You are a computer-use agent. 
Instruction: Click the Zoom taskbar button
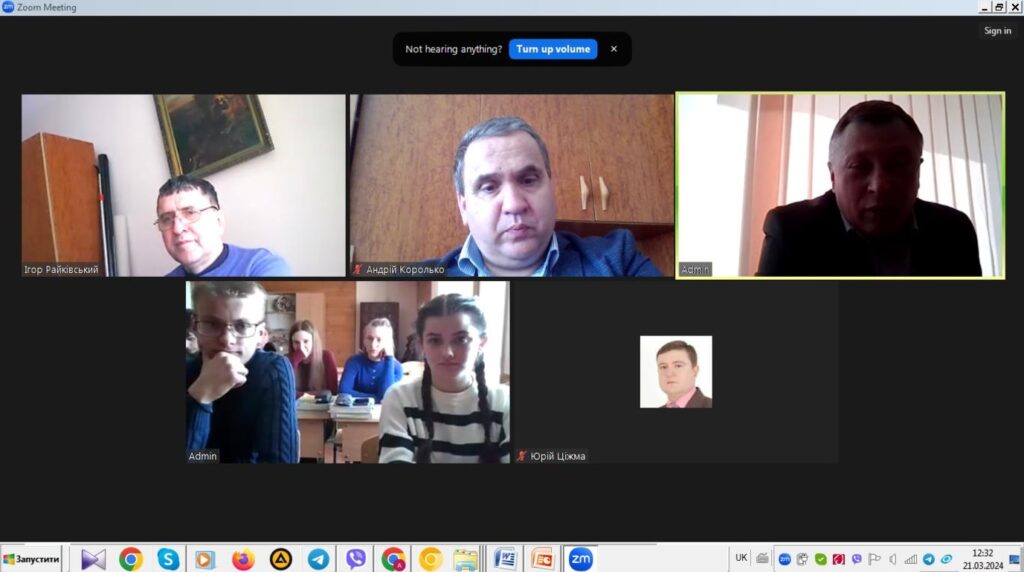pyautogui.click(x=580, y=559)
